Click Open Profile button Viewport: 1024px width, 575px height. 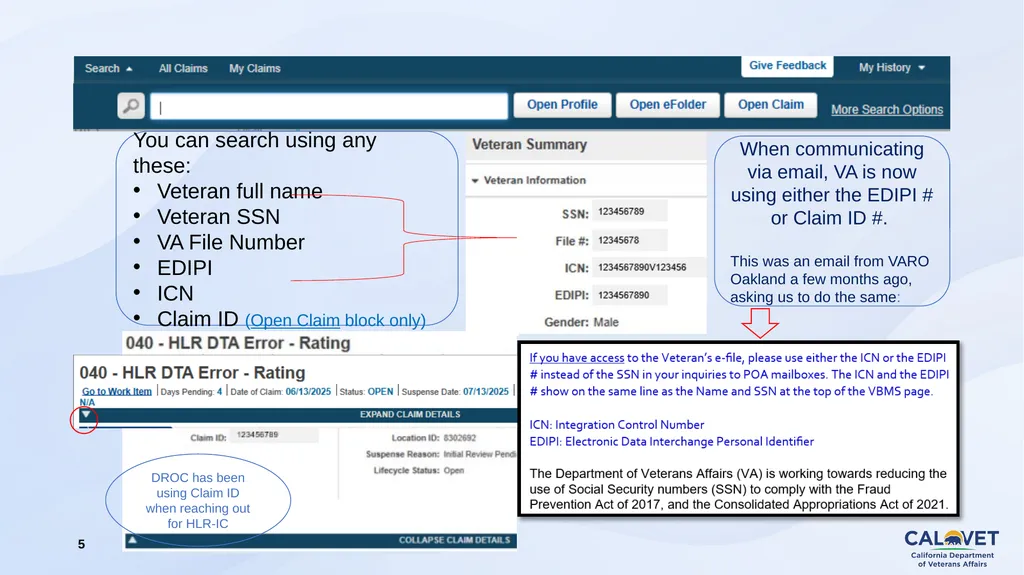coord(562,105)
